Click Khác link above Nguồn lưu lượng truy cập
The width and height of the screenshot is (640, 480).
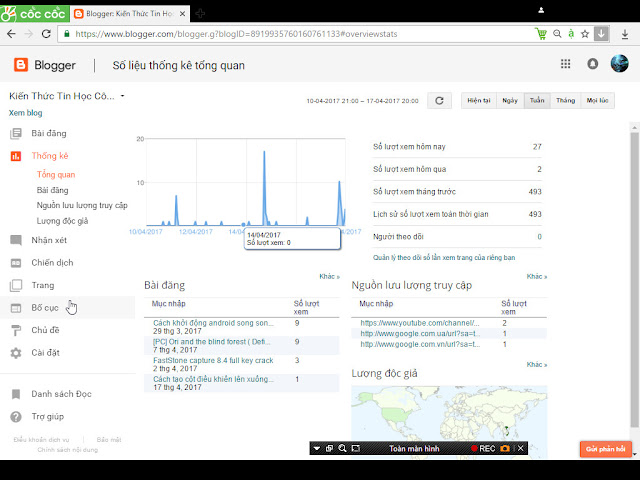click(537, 277)
